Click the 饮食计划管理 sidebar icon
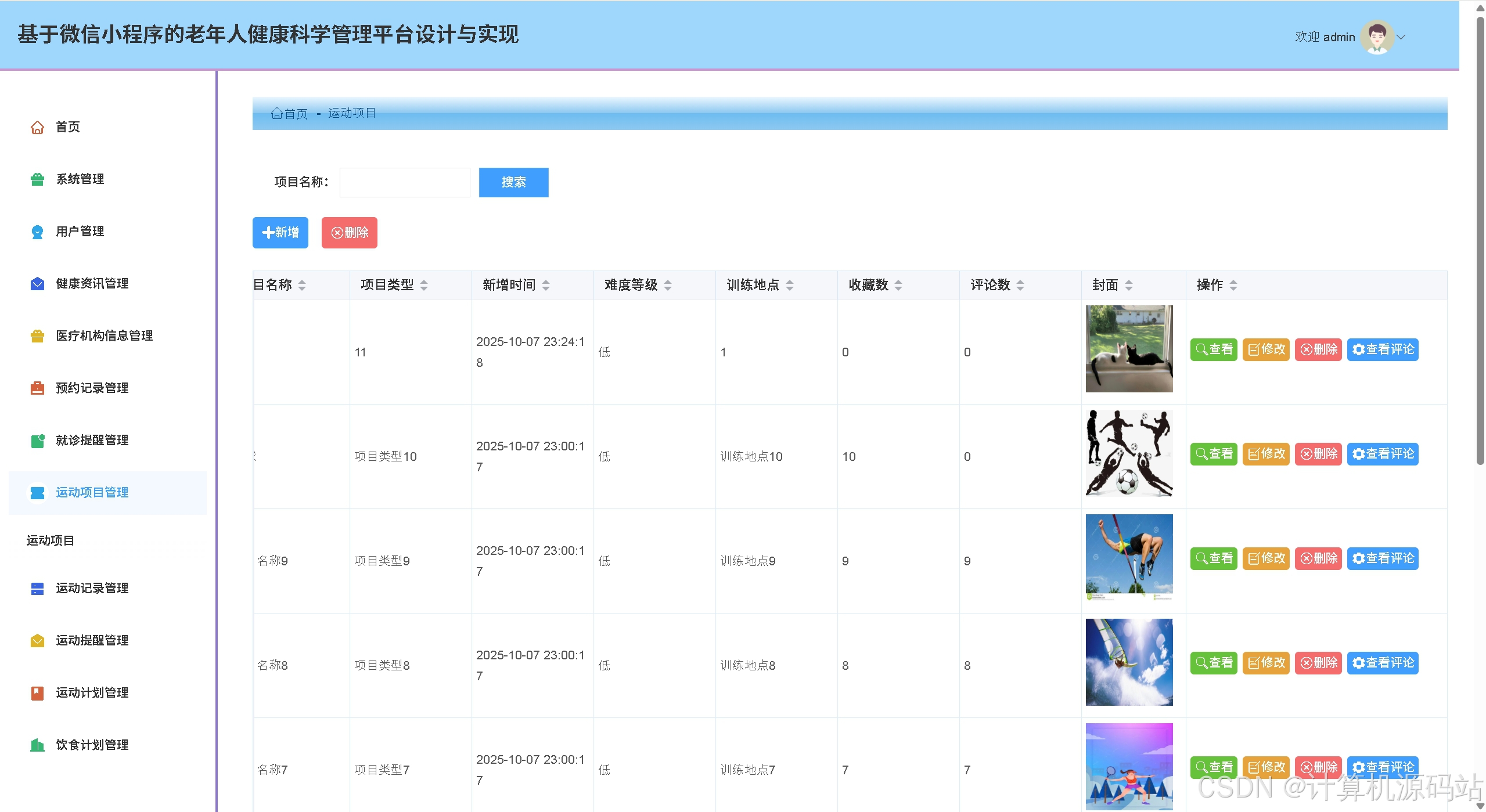 click(37, 745)
